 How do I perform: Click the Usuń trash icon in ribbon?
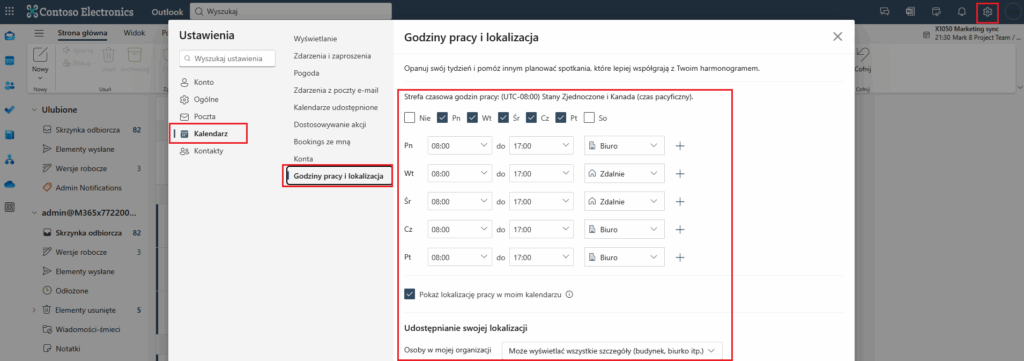point(108,55)
